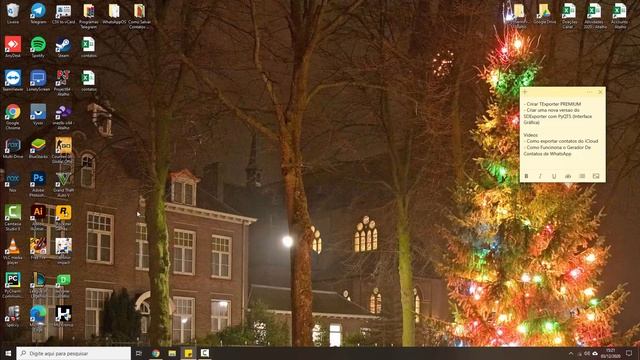The width and height of the screenshot is (640, 360).
Task: Launch the Genshin Impact shortcut
Action: (x=63, y=251)
